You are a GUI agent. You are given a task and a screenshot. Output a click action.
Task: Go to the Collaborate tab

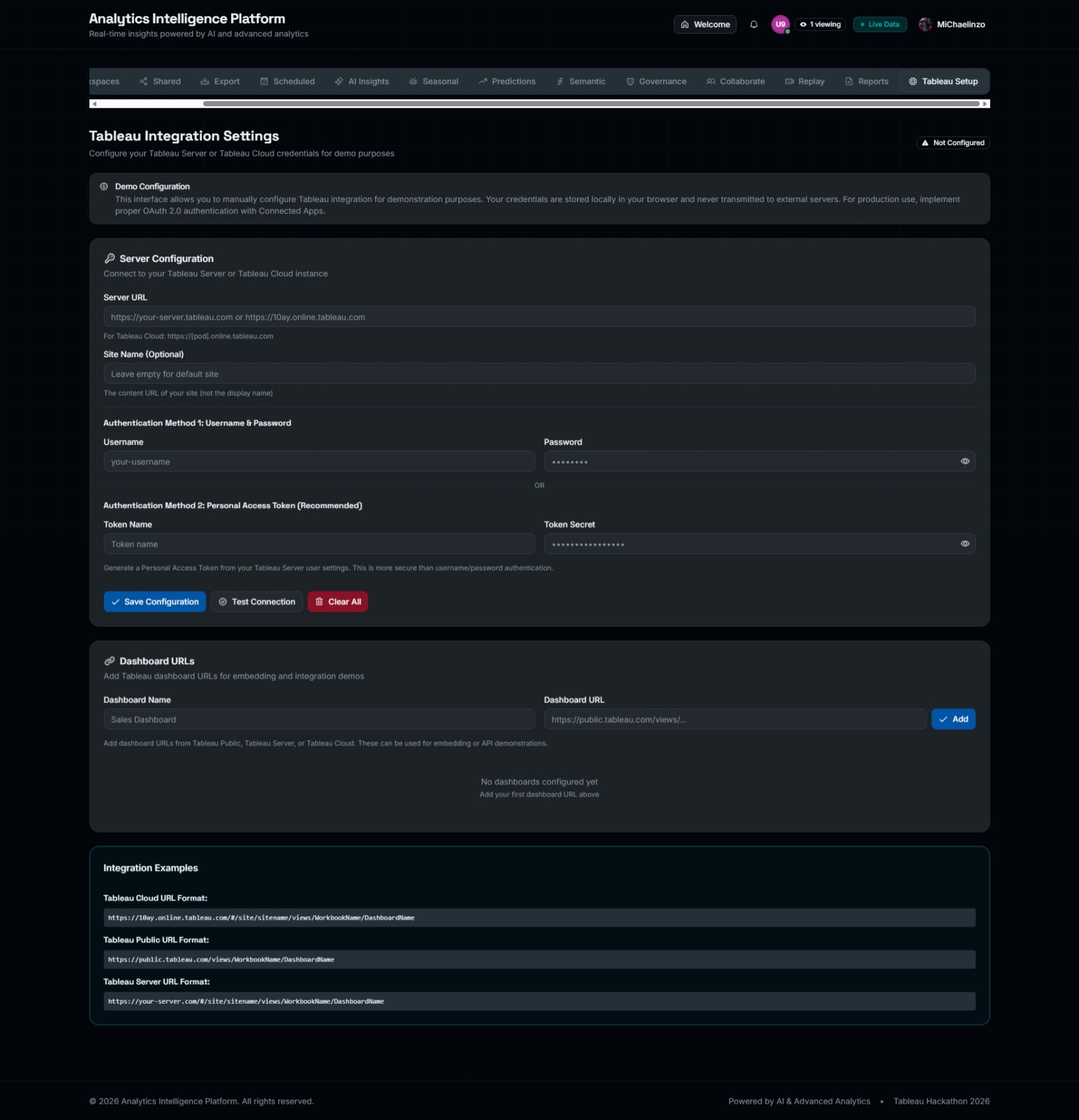[x=736, y=82]
